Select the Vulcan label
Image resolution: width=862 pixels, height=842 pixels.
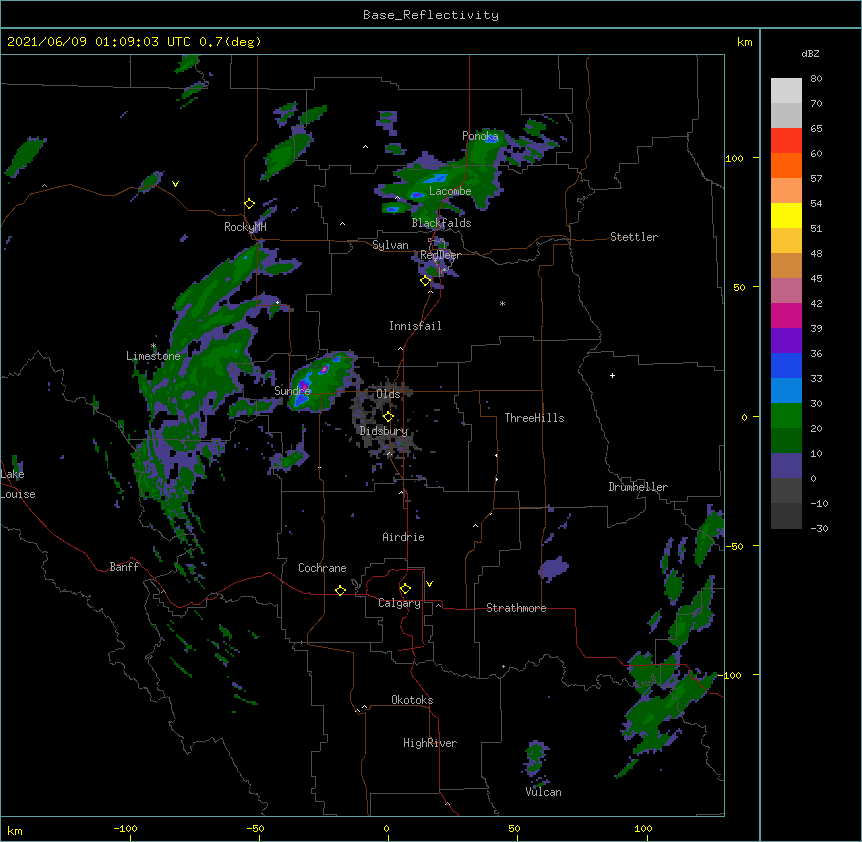pos(543,792)
